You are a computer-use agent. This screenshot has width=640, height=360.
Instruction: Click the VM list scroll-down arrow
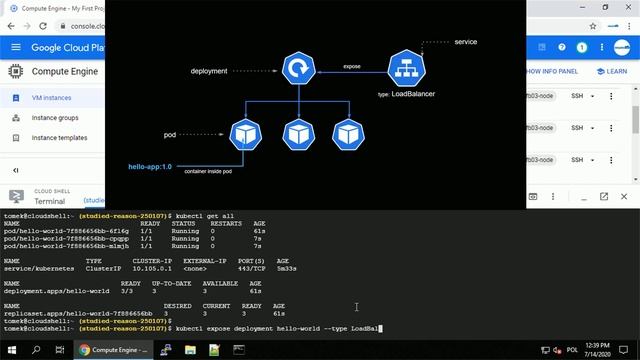[636, 180]
